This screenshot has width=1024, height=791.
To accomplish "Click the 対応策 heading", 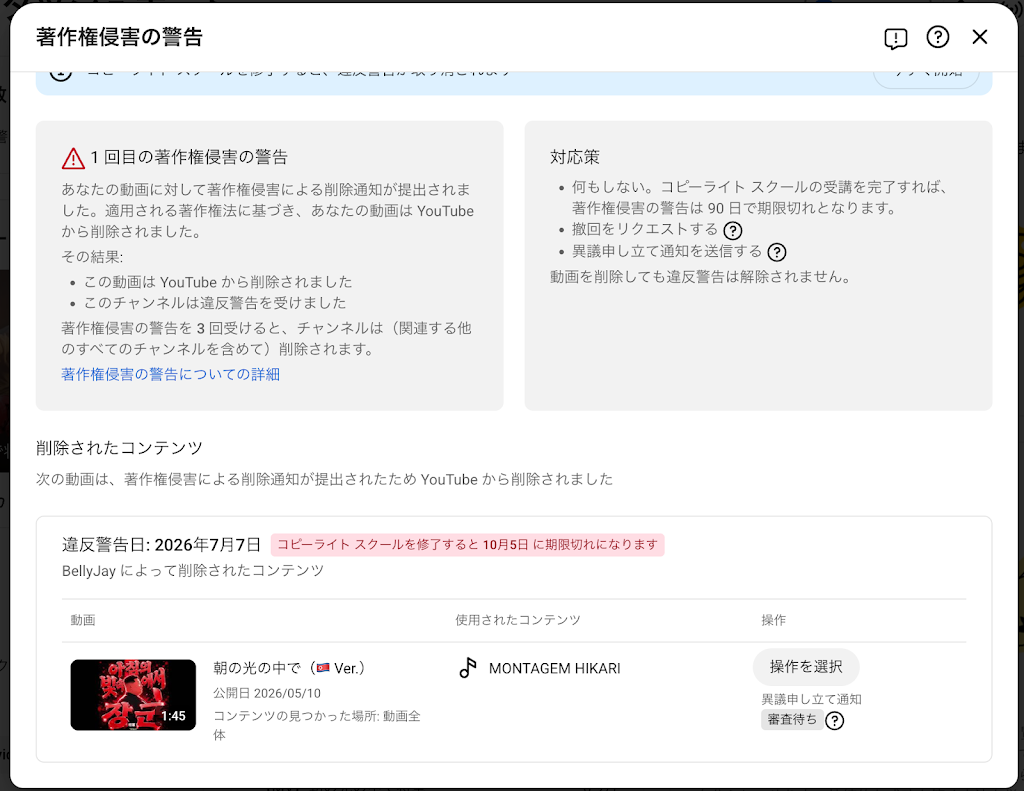I will [x=575, y=157].
